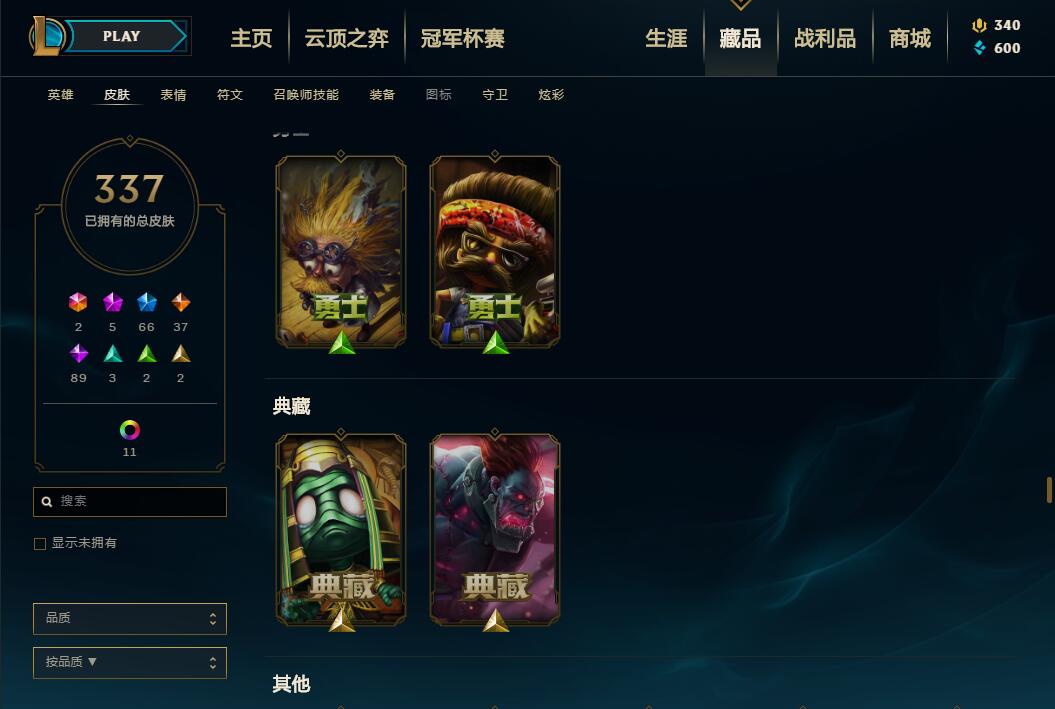This screenshot has height=709, width=1055.
Task: Open the 品质 filter dropdown
Action: point(130,619)
